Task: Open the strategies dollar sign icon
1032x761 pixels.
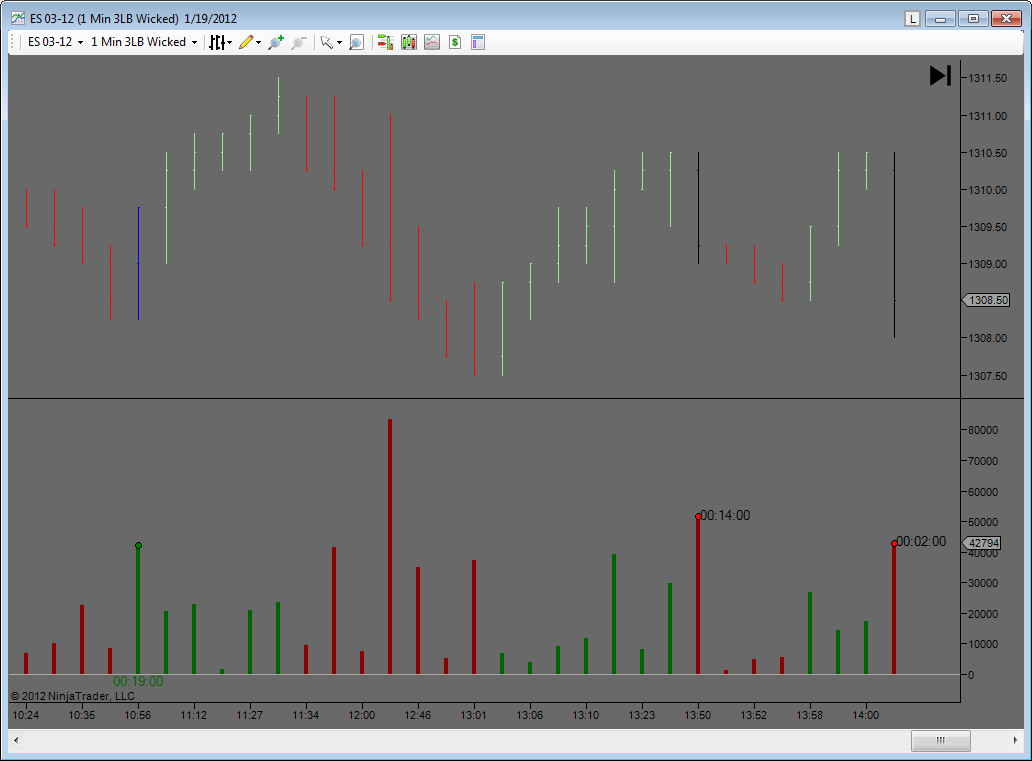Action: pyautogui.click(x=455, y=43)
